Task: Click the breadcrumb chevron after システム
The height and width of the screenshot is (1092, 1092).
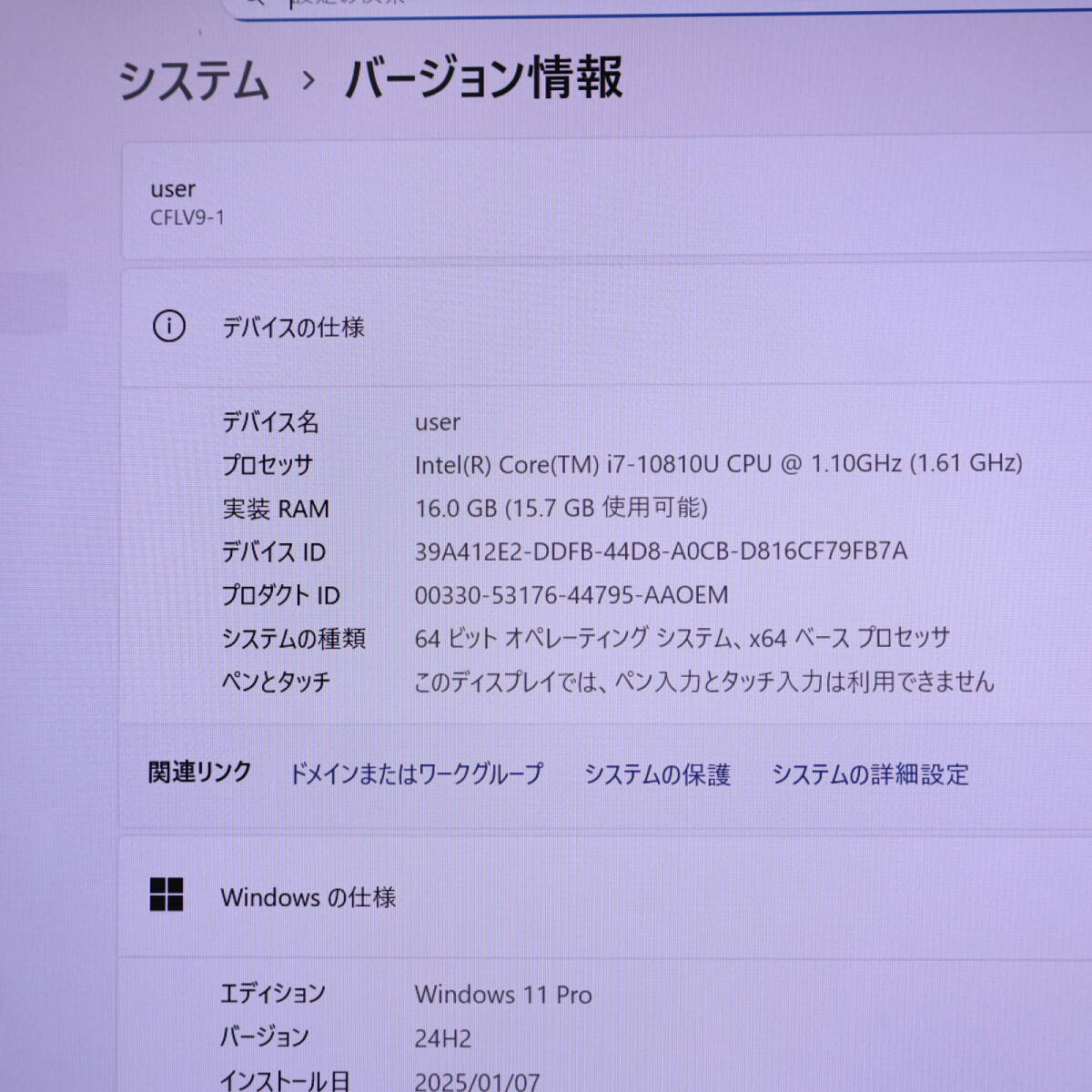Action: pyautogui.click(x=308, y=81)
